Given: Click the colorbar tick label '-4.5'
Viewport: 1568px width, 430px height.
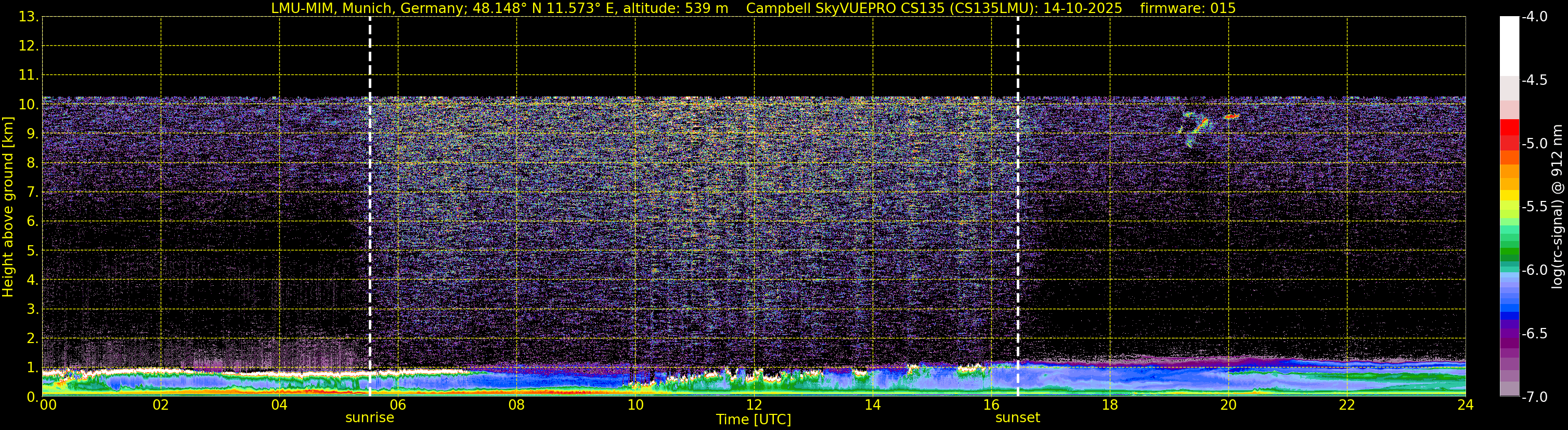Looking at the screenshot, I should pyautogui.click(x=1535, y=80).
